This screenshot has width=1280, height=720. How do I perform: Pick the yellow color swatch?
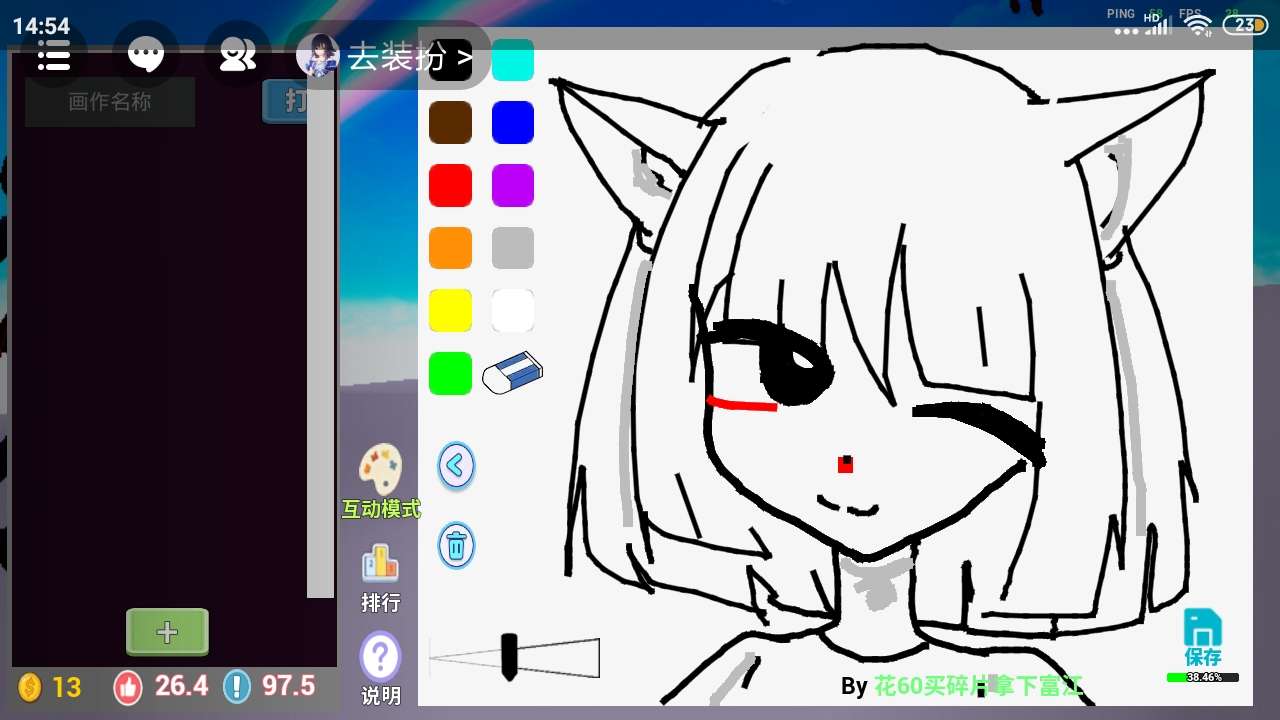450,310
